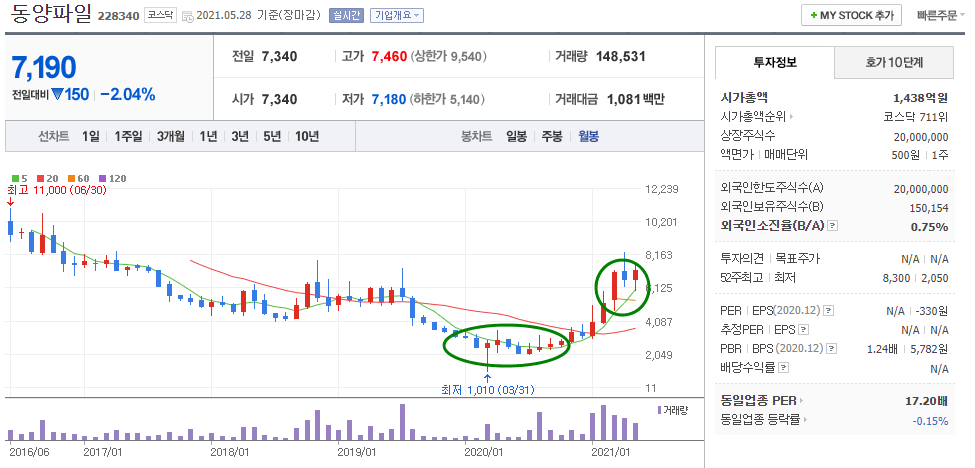
Task: Add to favorites via MY STOCK 추가
Action: point(851,16)
